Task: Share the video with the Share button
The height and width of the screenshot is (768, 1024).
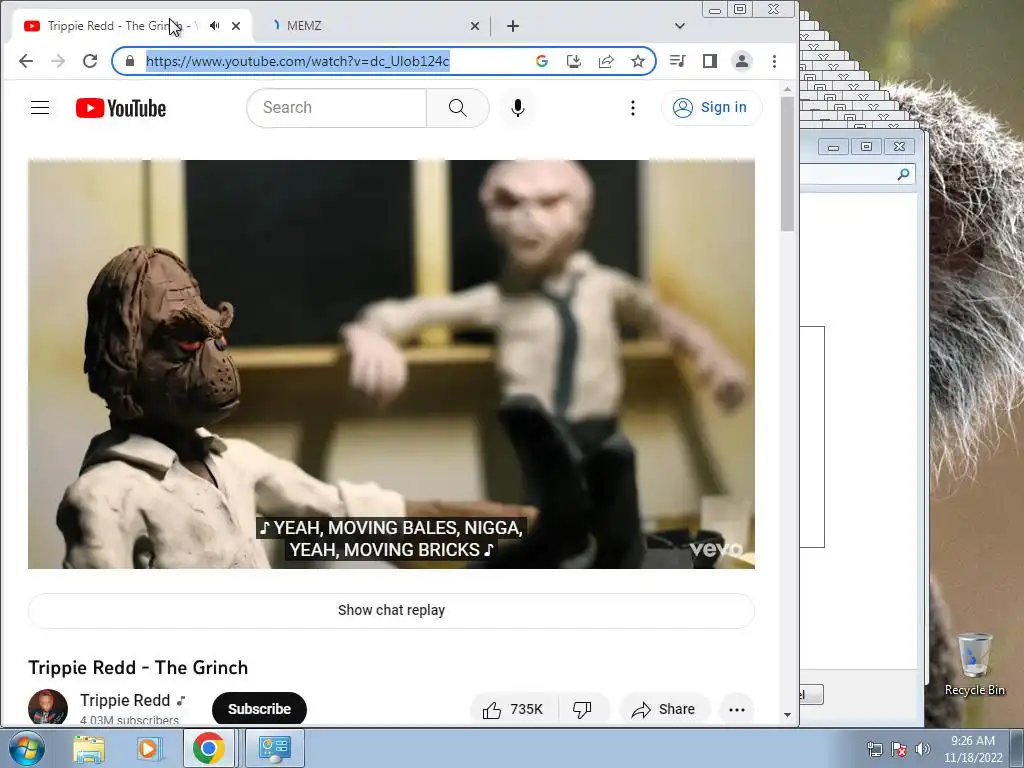Action: pos(664,709)
